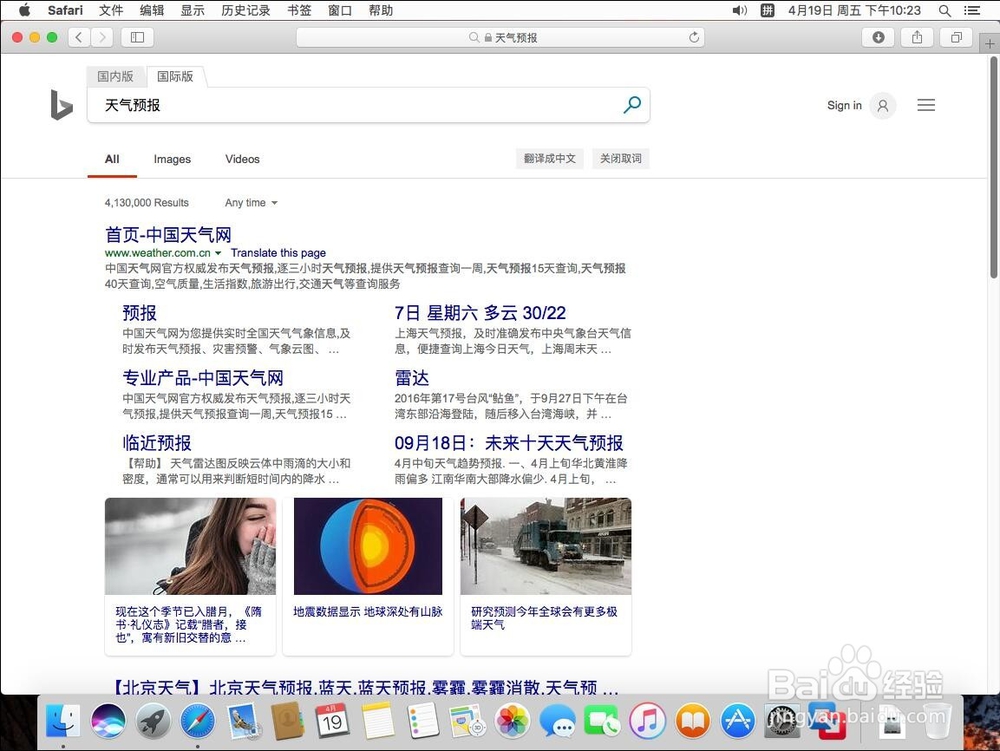
Task: Launch Siri from the Dock
Action: (x=108, y=721)
